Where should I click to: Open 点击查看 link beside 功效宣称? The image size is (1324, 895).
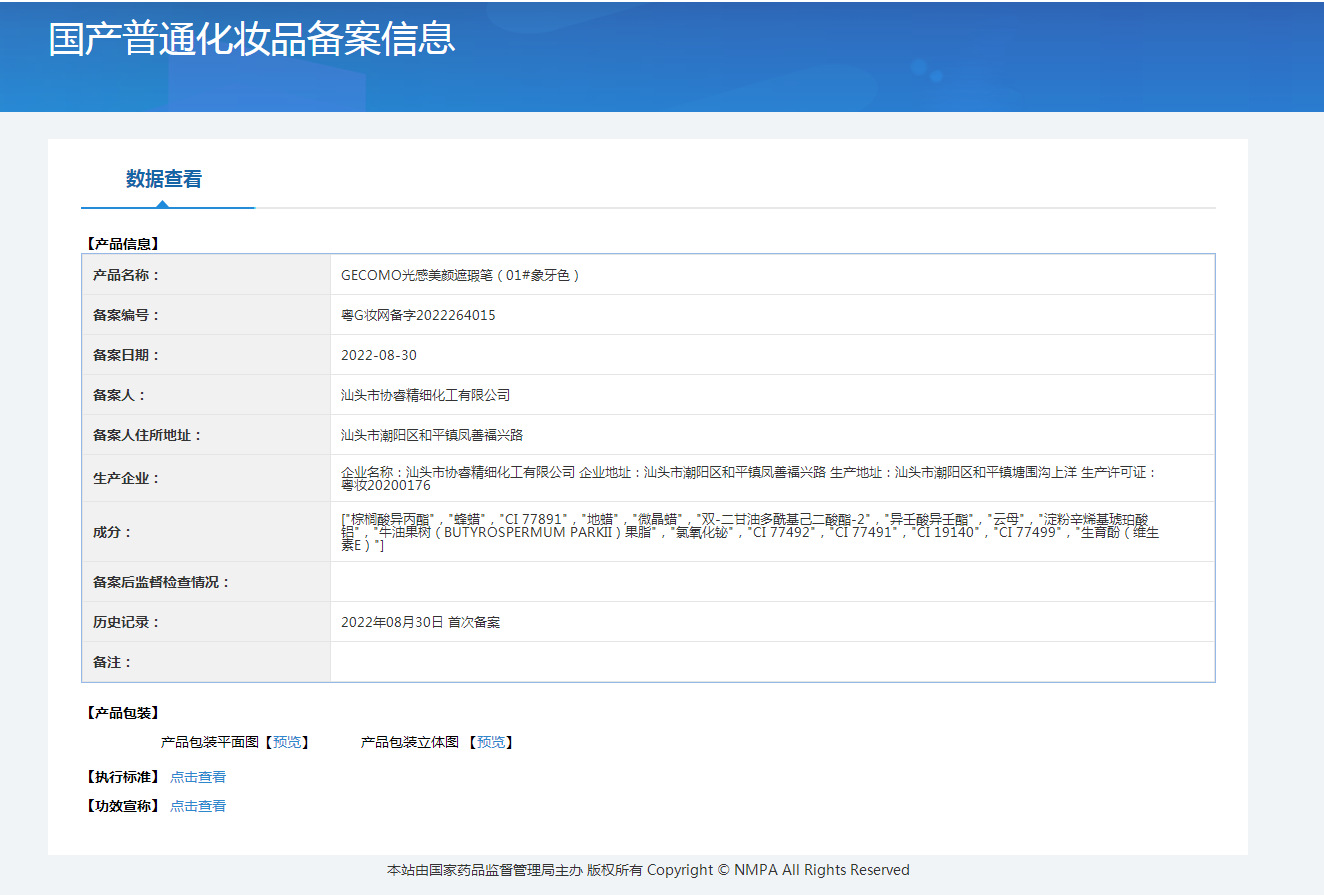198,806
